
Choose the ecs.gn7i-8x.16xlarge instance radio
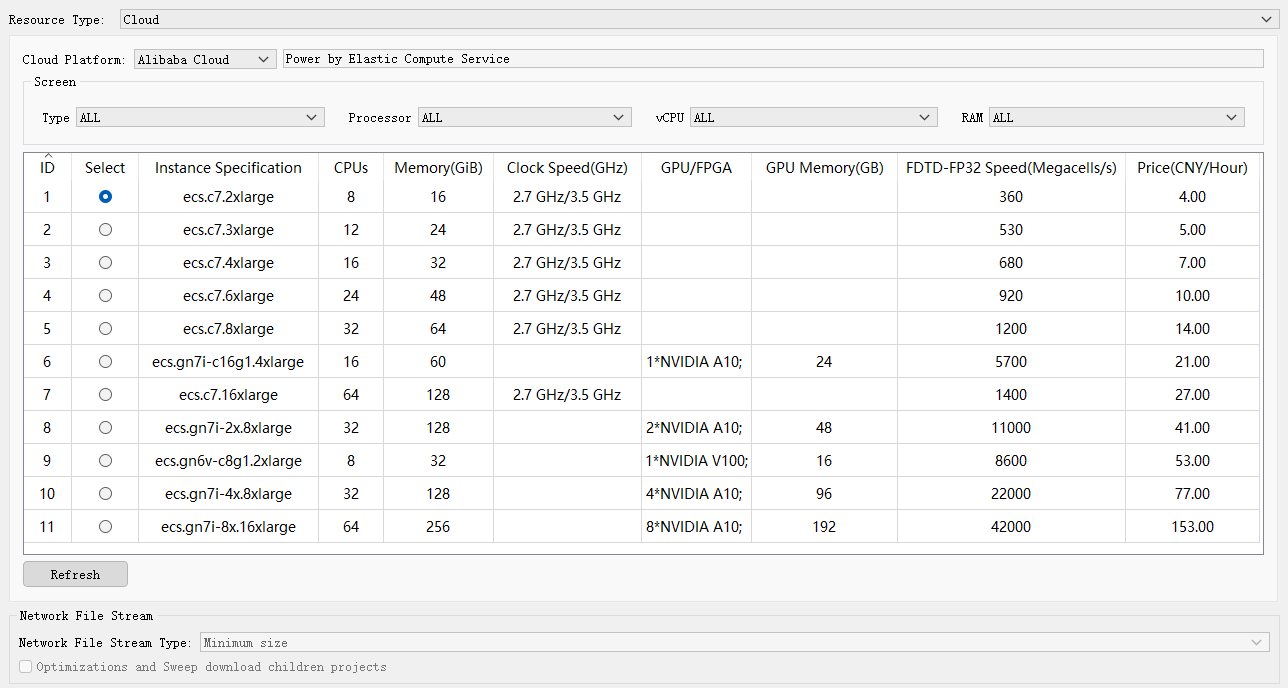click(x=105, y=527)
